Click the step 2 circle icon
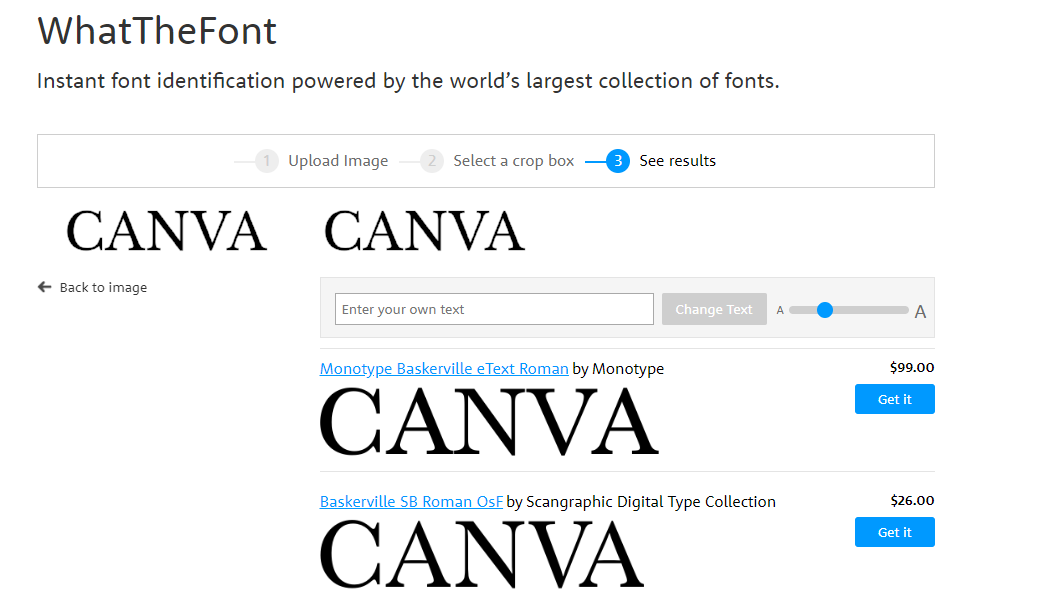 coord(432,161)
